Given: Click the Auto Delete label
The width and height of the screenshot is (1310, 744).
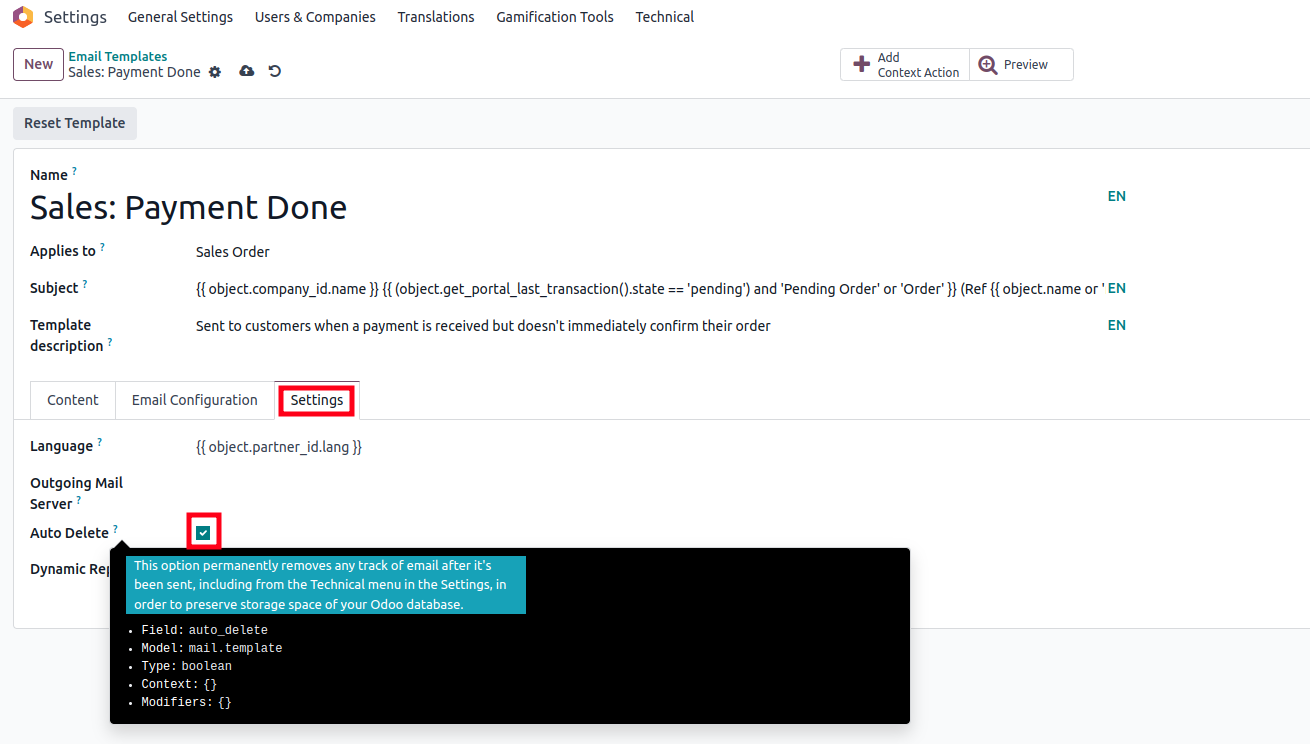Looking at the screenshot, I should coord(69,533).
